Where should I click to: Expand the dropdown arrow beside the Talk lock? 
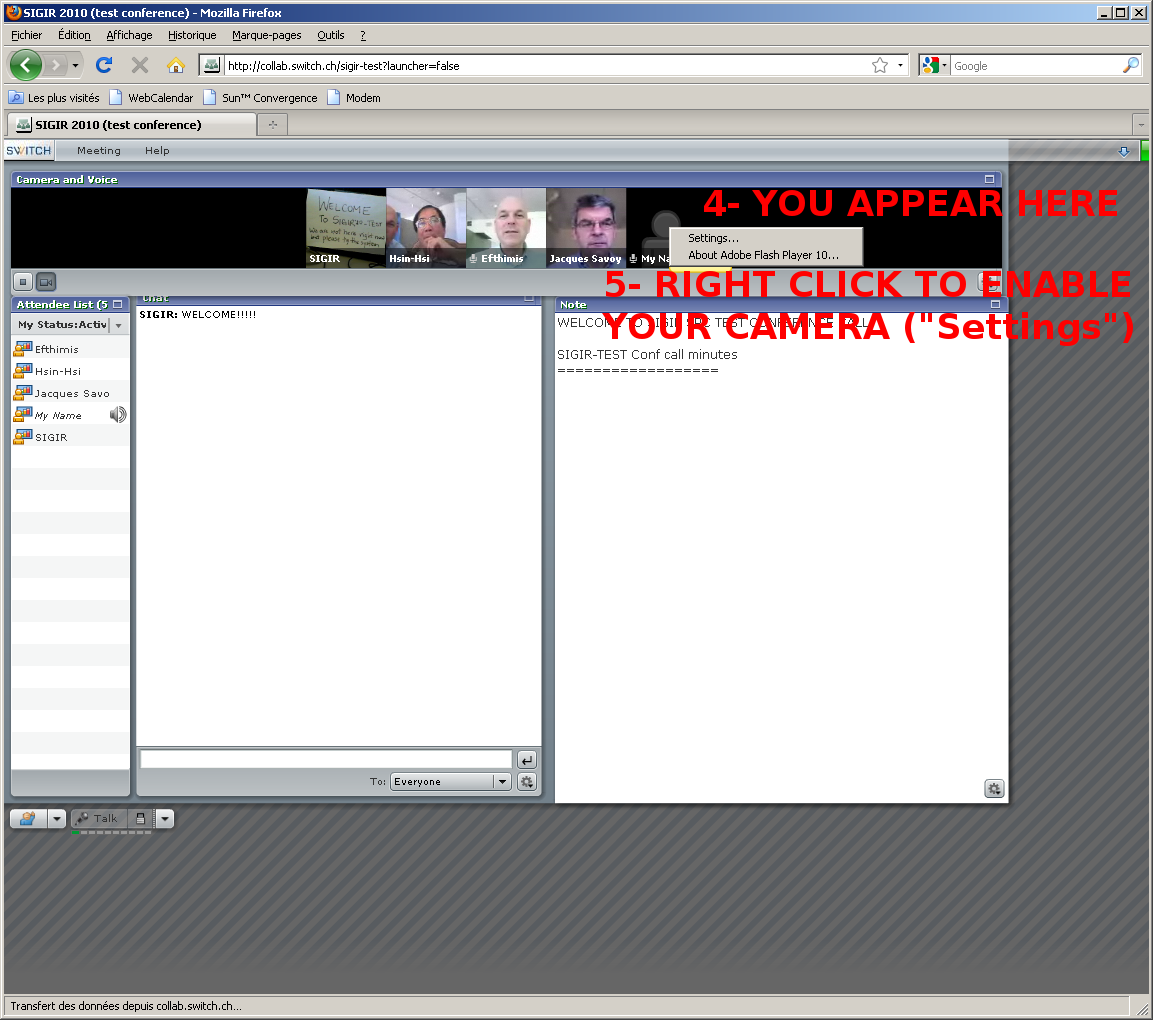(165, 819)
